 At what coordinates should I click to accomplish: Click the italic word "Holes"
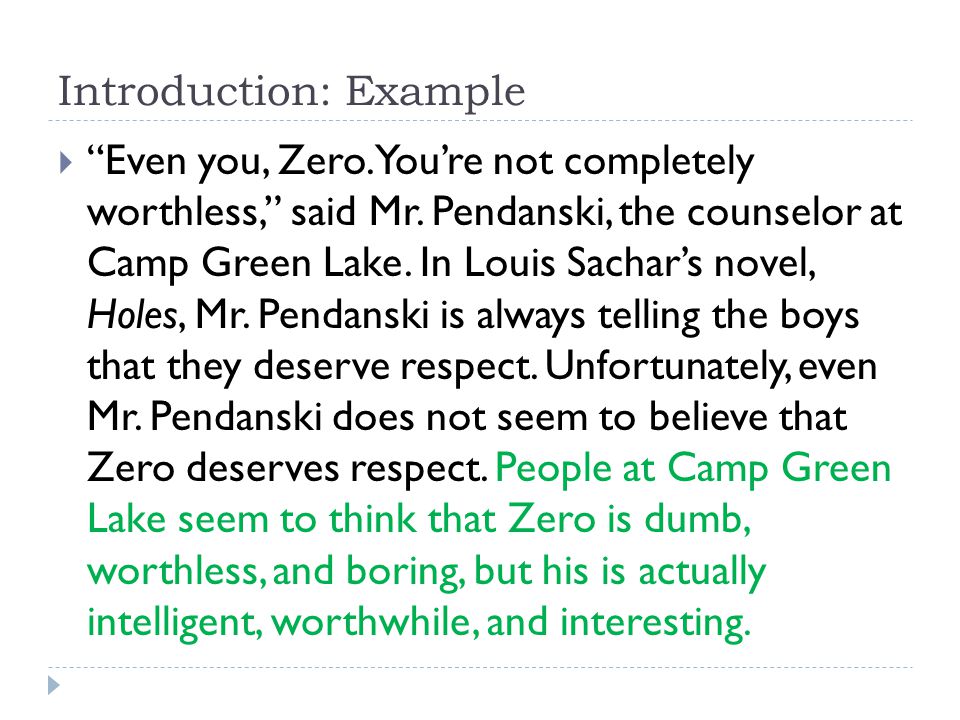click(132, 315)
